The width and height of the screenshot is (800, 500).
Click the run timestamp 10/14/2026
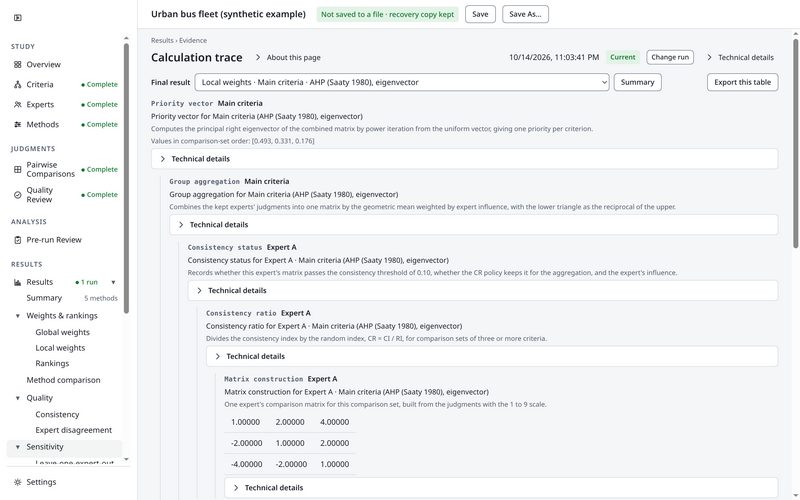click(554, 58)
